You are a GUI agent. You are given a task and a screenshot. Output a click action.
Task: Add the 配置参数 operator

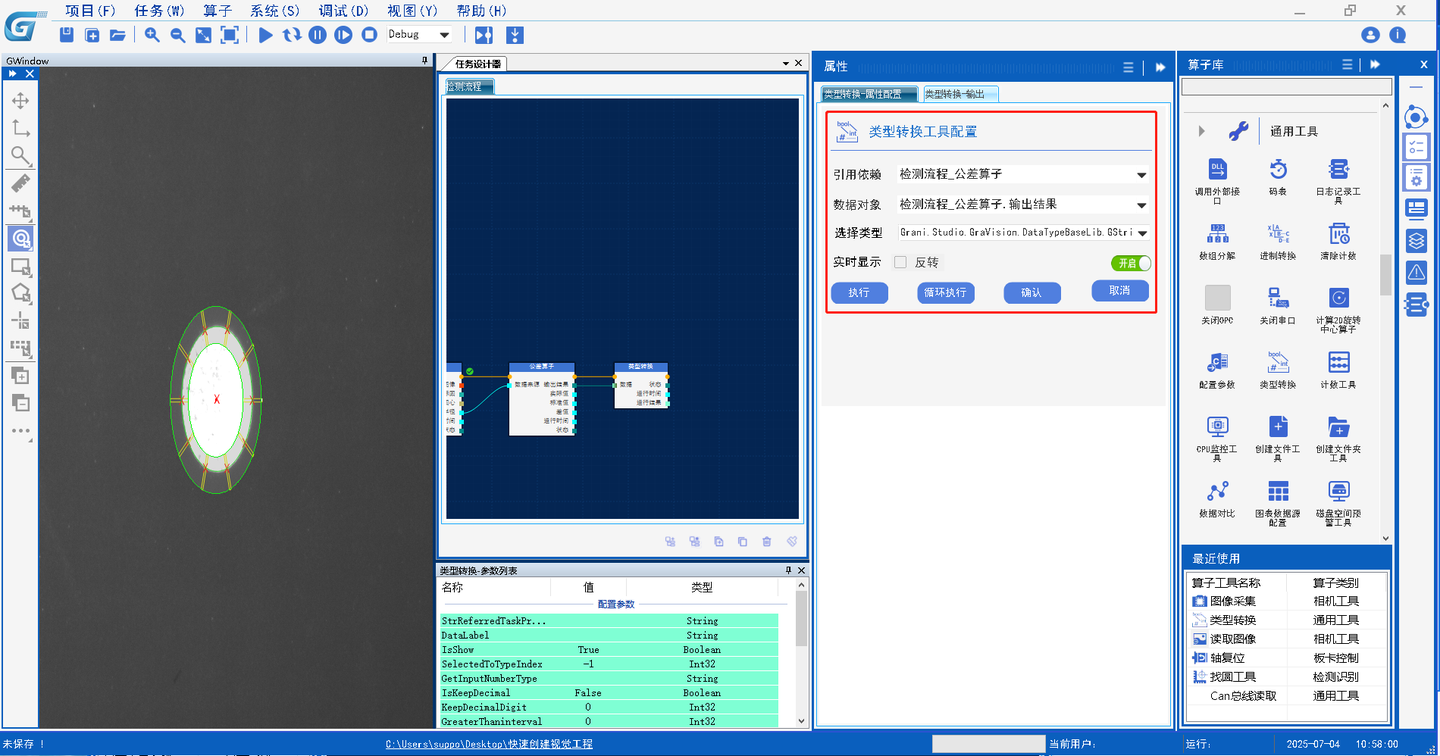pos(1217,370)
